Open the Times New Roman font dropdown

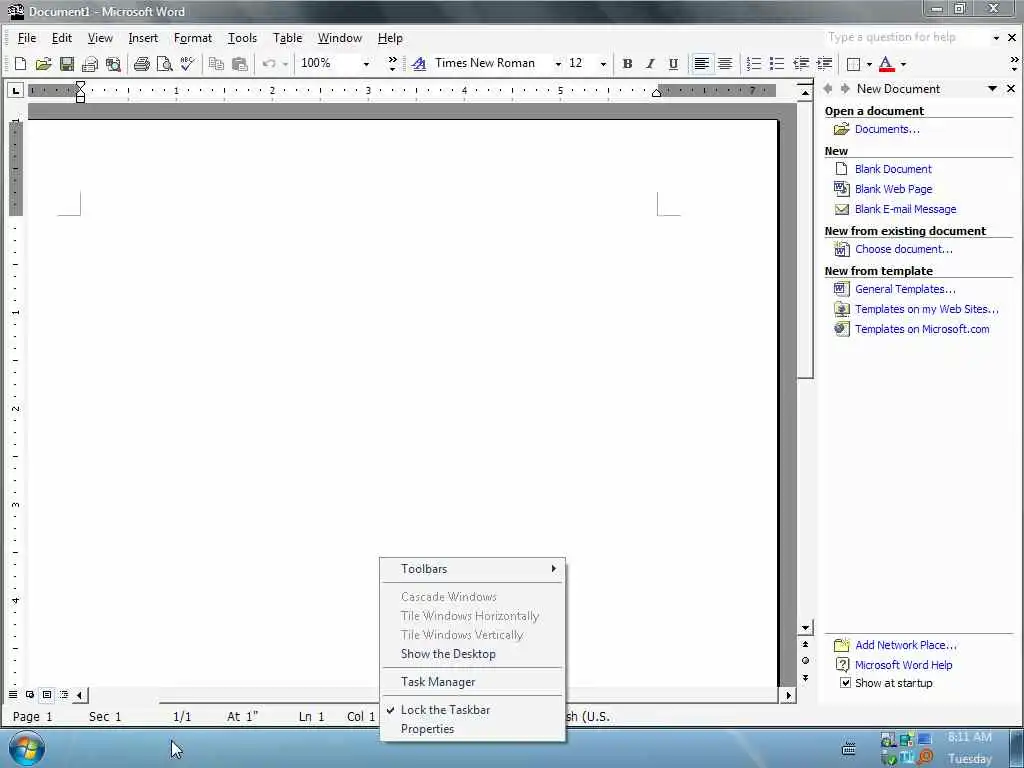(x=558, y=63)
